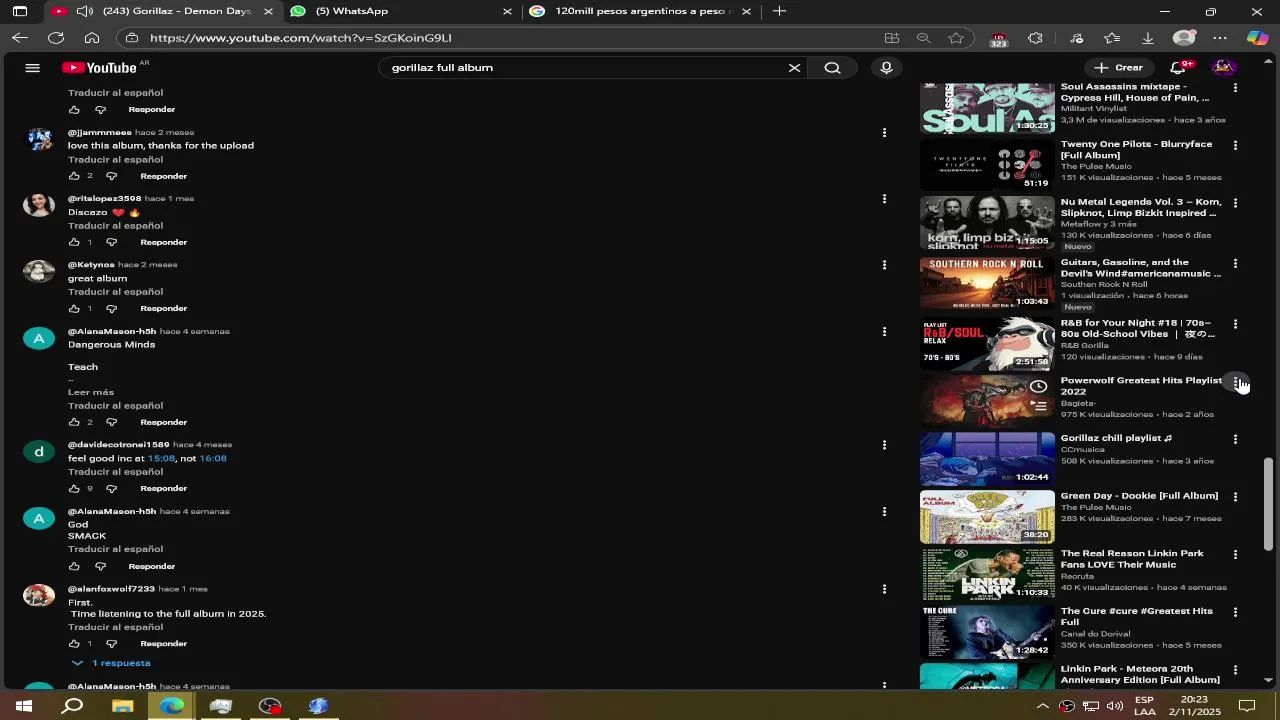Open the Soul Assassins mixtape thumbnail
Viewport: 1280px width, 720px height.
[987, 108]
